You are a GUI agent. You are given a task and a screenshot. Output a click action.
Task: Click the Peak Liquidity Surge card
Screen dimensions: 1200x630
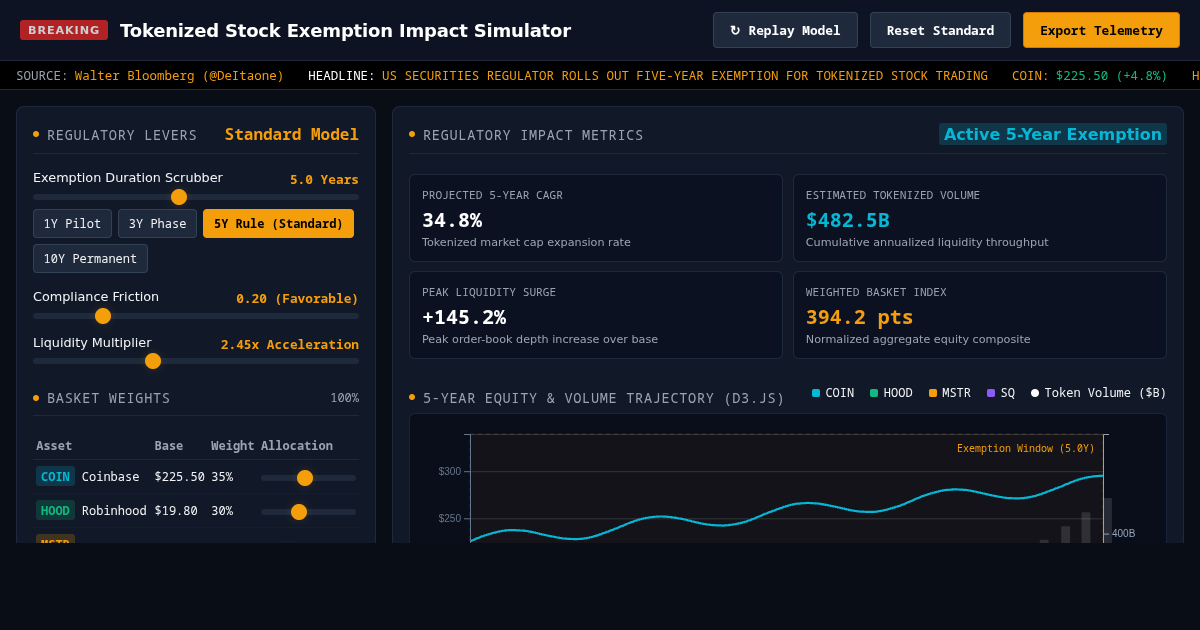(596, 315)
